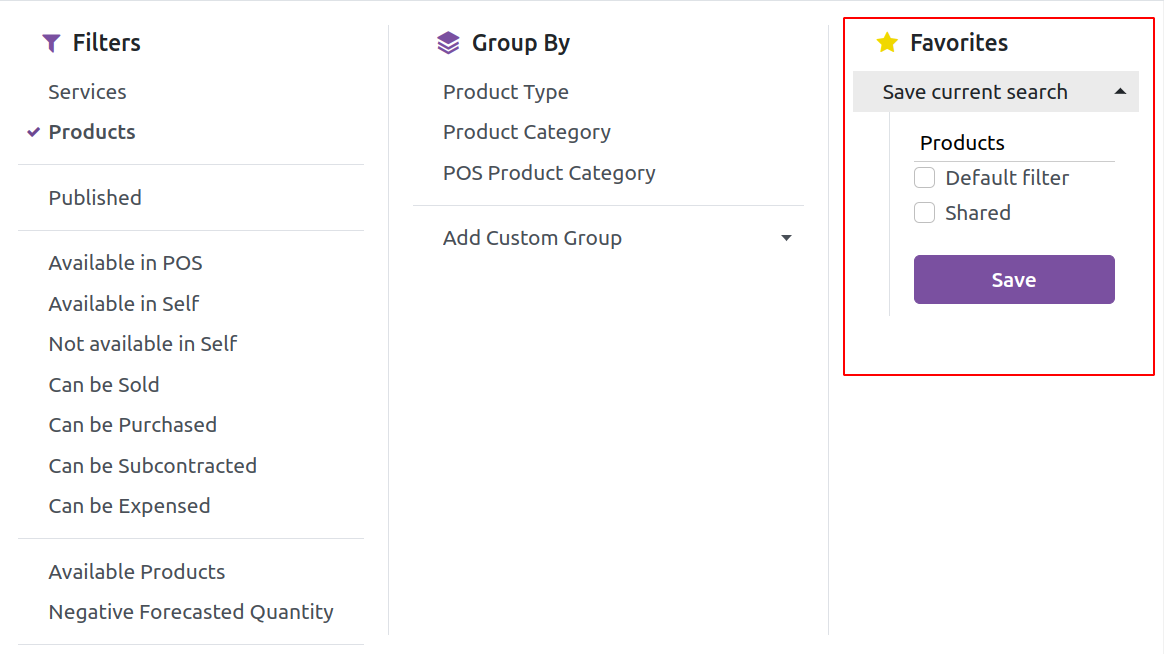Collapse the Save current search arrow
1164x654 pixels.
click(x=1120, y=91)
